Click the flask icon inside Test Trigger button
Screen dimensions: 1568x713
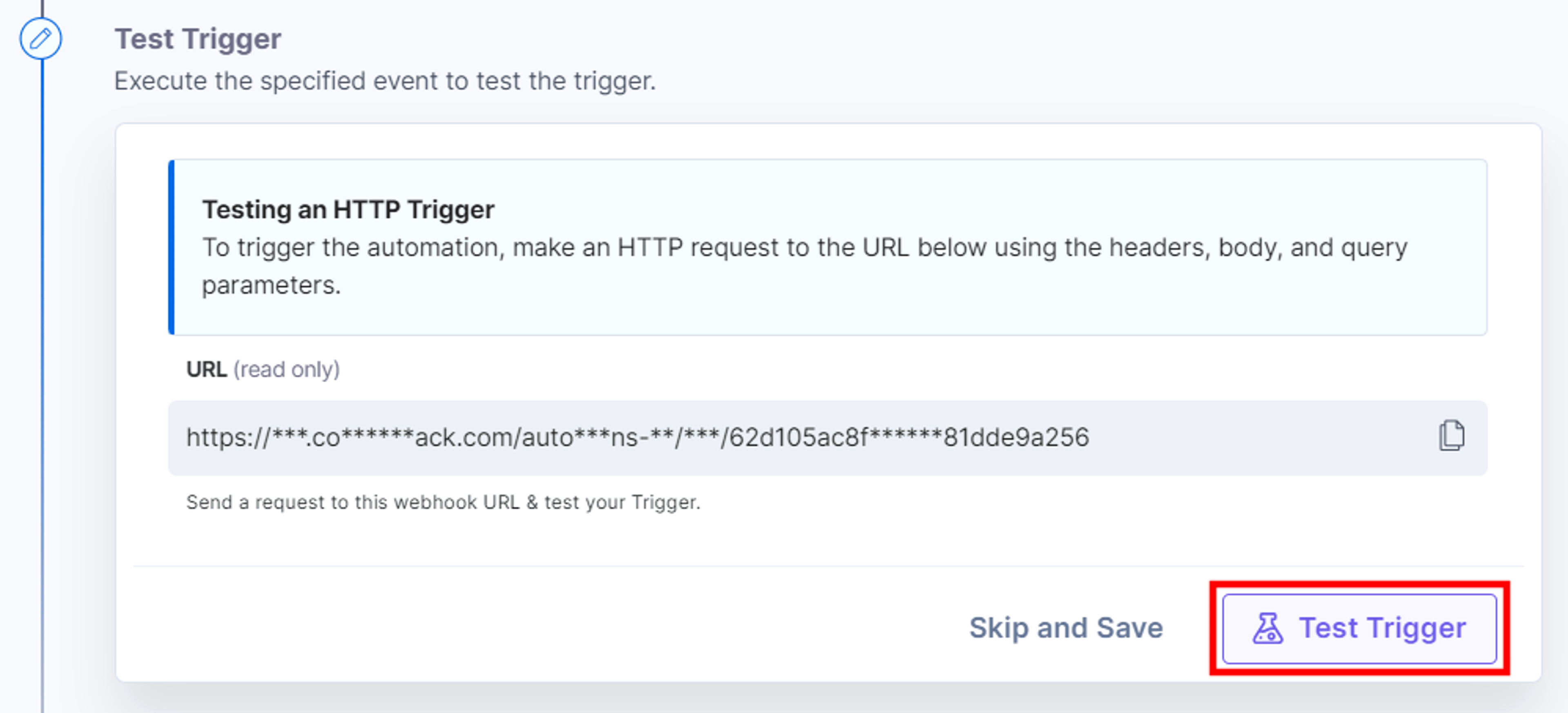pos(1267,628)
